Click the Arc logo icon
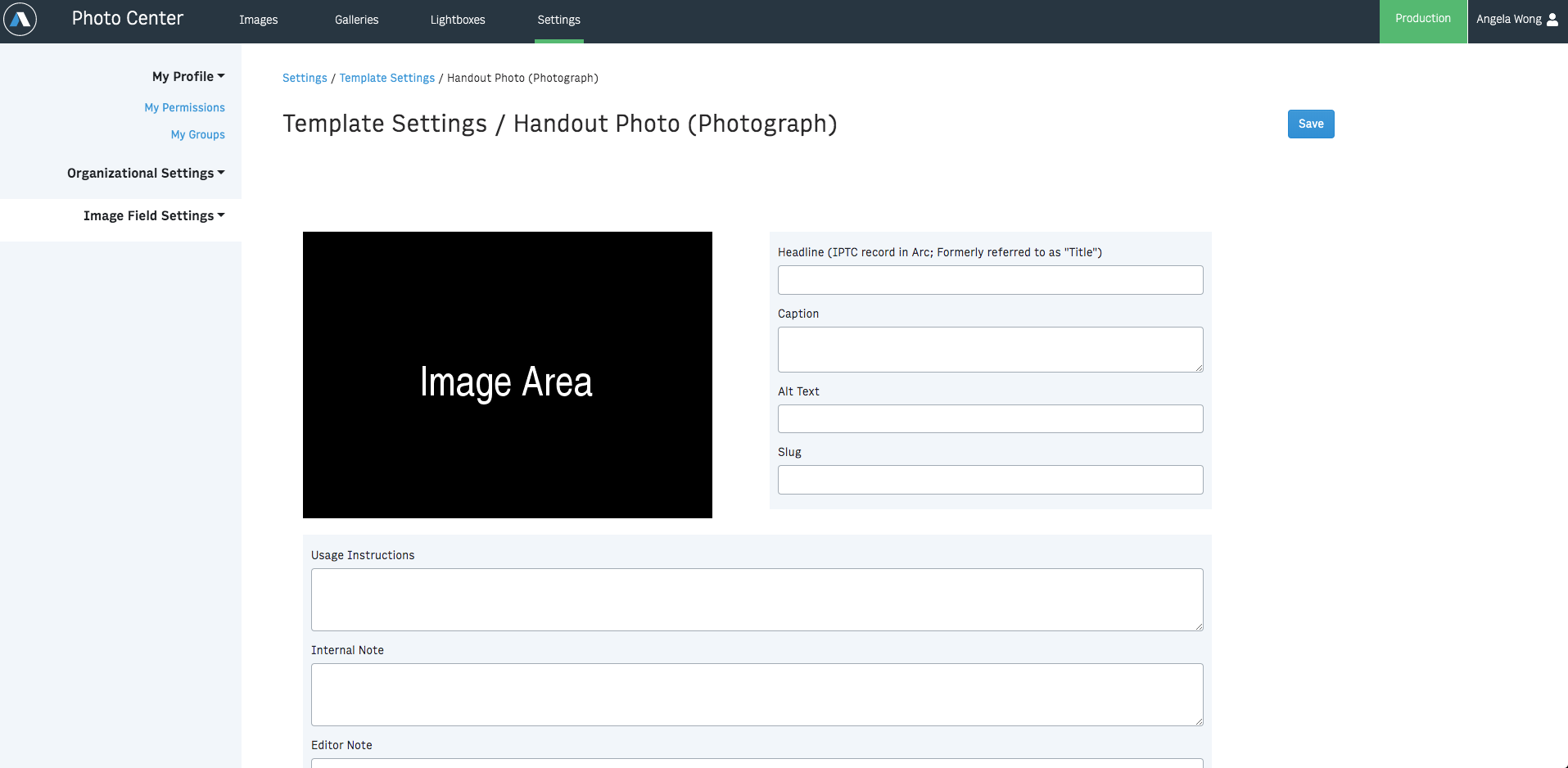Screen dimensions: 1568x768 [x=20, y=19]
